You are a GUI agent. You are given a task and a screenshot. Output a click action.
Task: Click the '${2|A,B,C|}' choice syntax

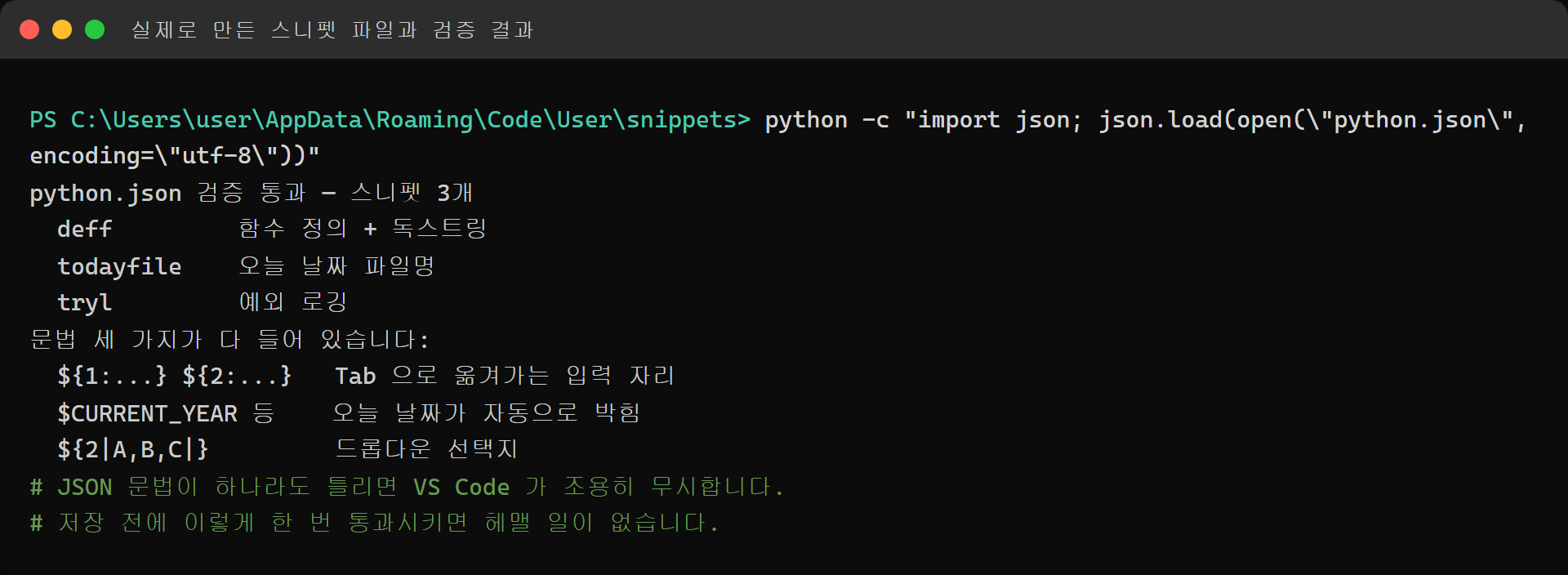click(133, 449)
